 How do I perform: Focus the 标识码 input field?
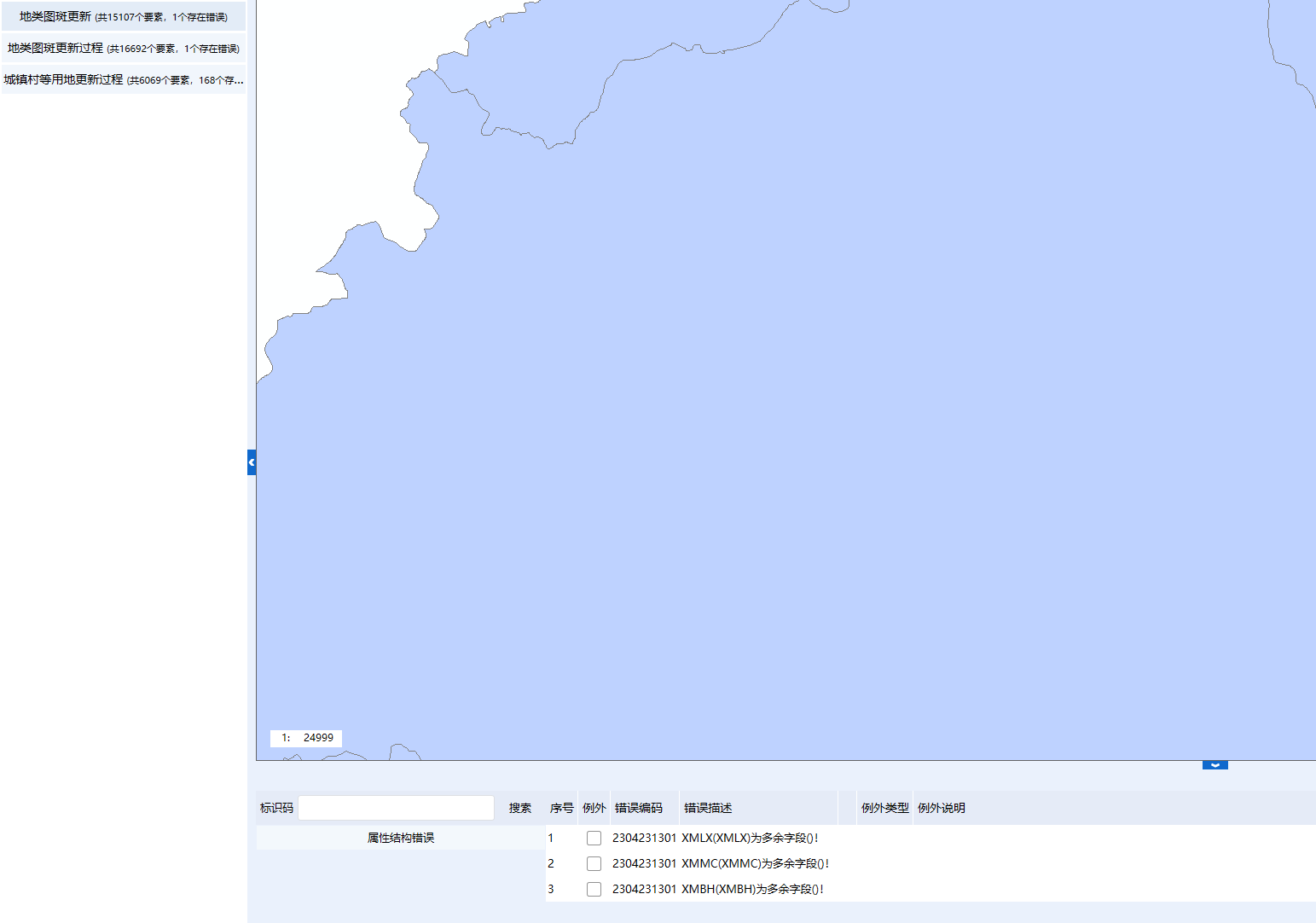coord(396,808)
